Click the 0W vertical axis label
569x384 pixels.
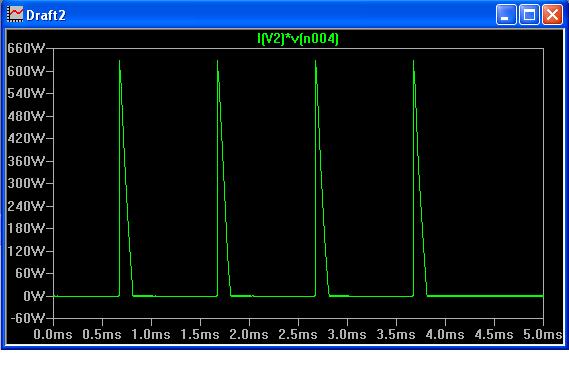tap(34, 296)
